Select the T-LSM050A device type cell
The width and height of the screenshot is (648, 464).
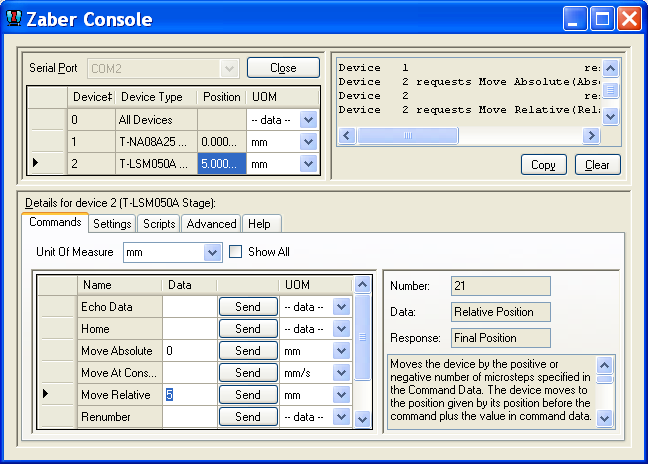(157, 164)
